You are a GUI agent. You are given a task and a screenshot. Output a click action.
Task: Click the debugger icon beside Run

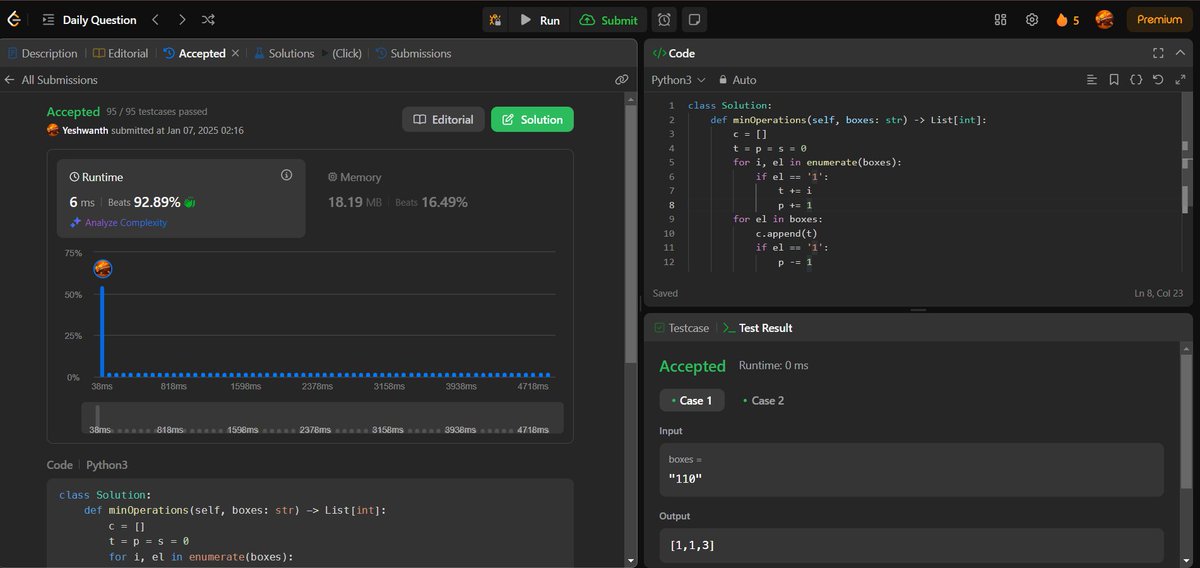pos(496,20)
